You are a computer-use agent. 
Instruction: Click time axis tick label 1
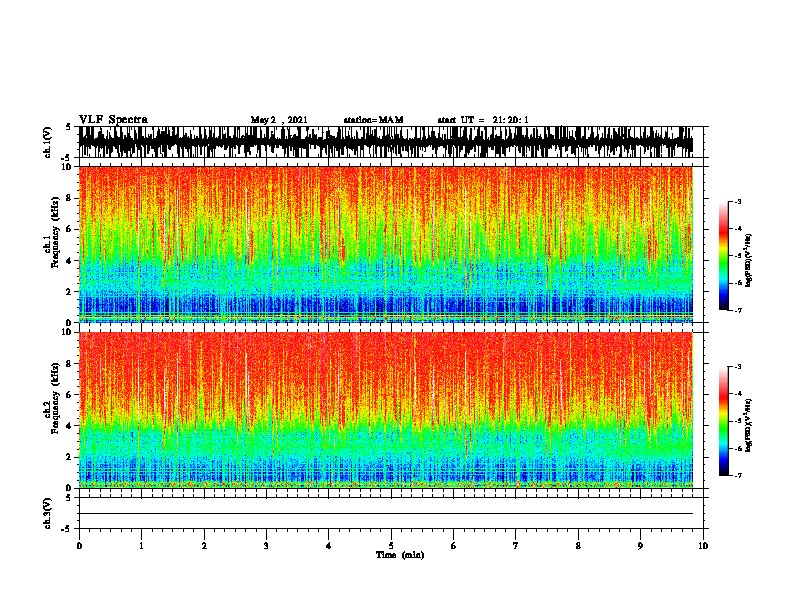(x=141, y=546)
